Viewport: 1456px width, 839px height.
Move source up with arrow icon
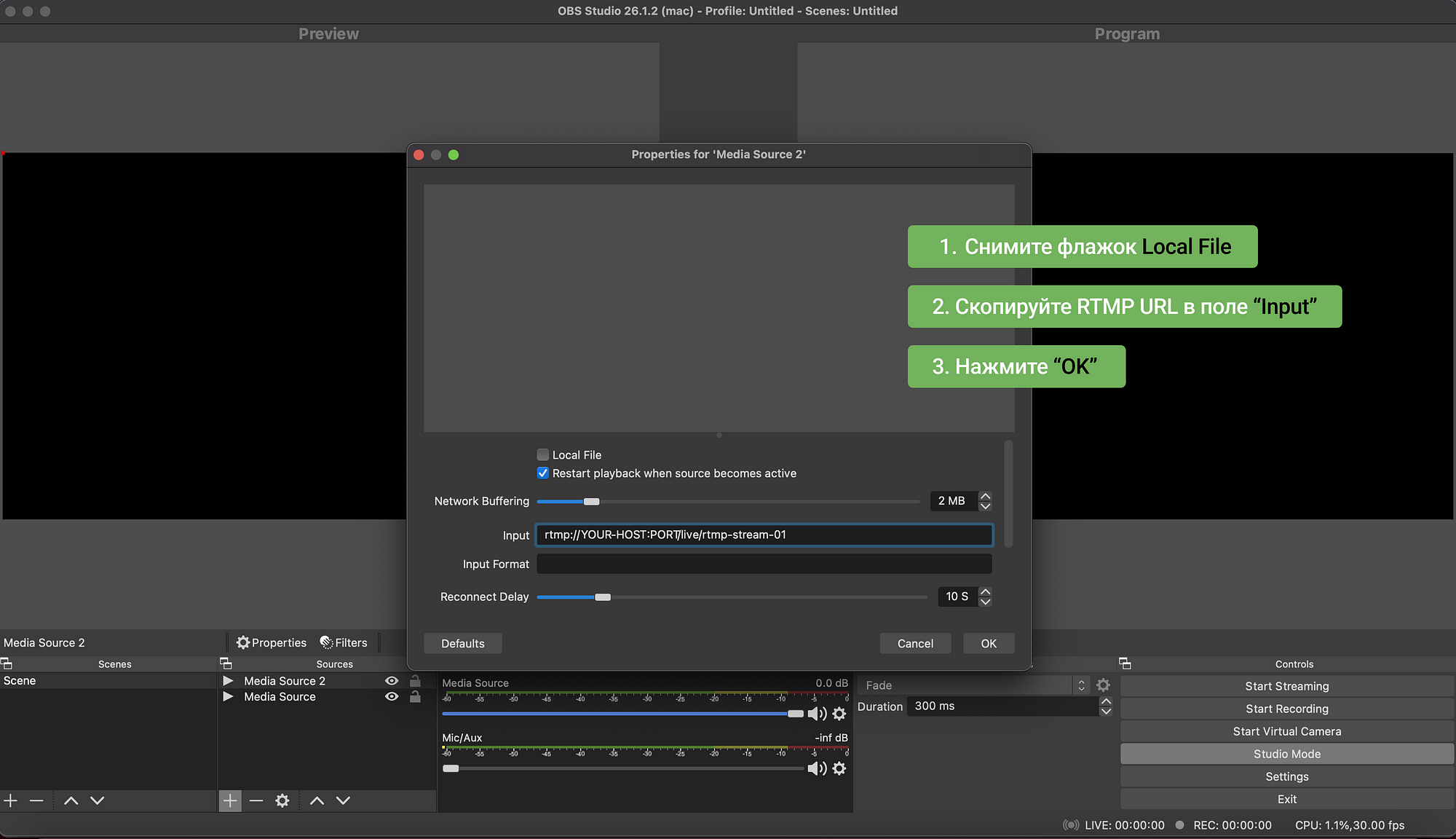pyautogui.click(x=317, y=800)
